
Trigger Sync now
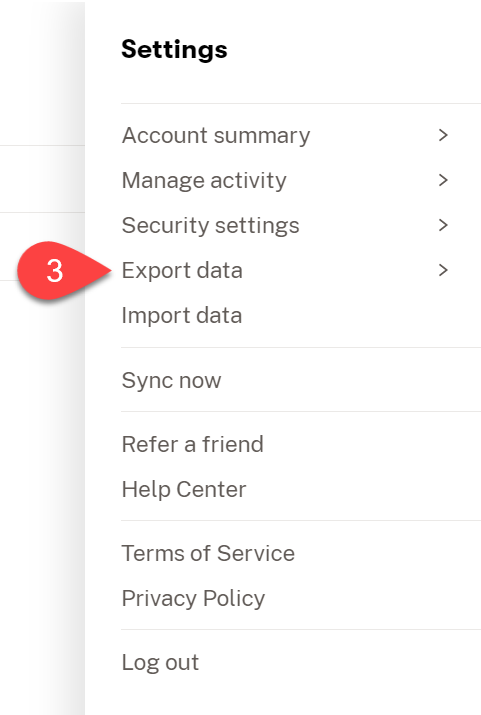171,380
